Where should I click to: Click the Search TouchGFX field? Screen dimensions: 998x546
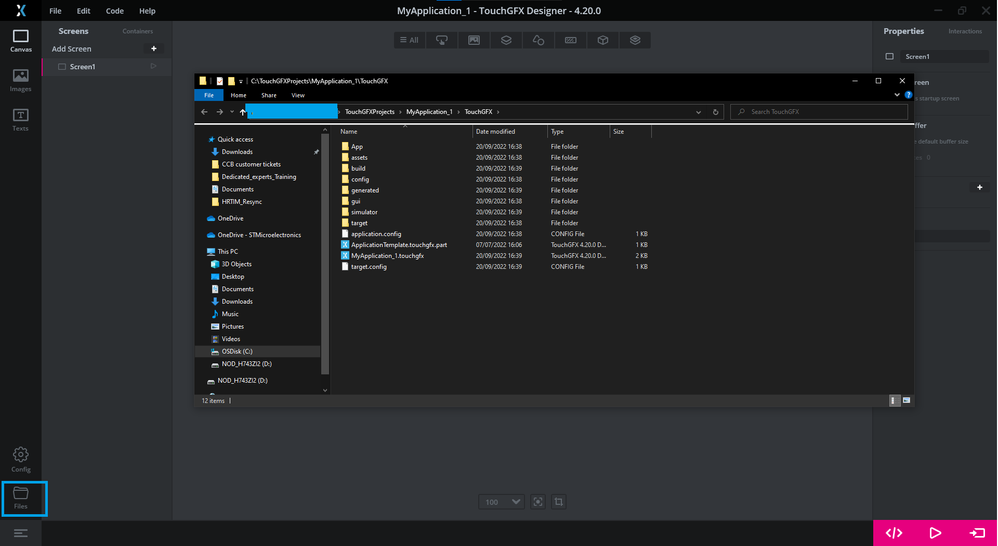[819, 112]
